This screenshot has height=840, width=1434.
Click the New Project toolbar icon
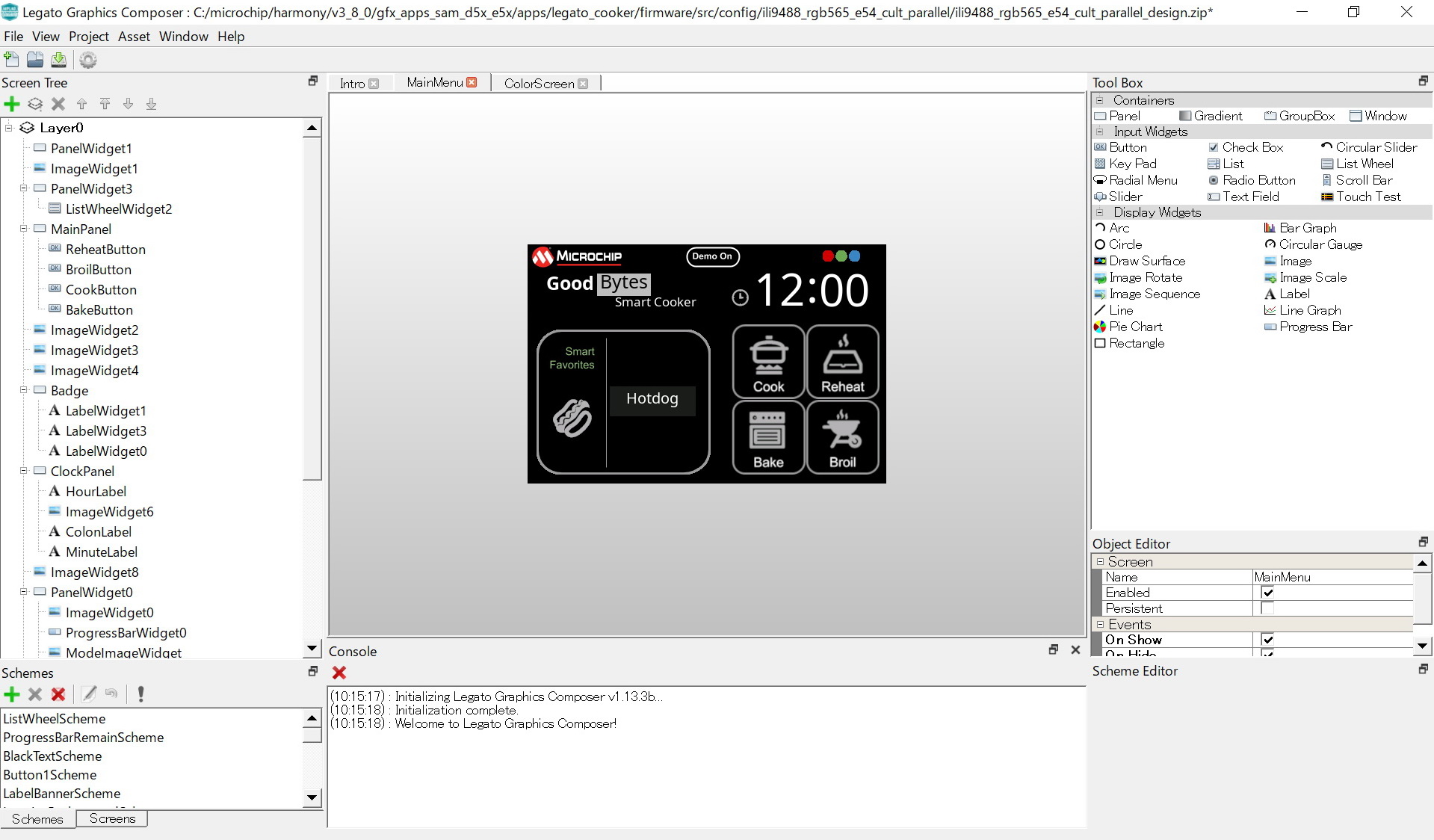(x=11, y=60)
